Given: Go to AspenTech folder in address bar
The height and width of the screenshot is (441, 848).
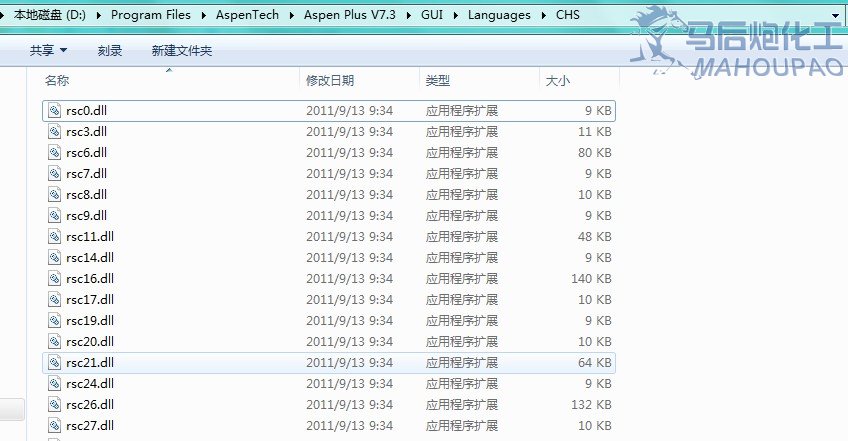Looking at the screenshot, I should point(247,15).
